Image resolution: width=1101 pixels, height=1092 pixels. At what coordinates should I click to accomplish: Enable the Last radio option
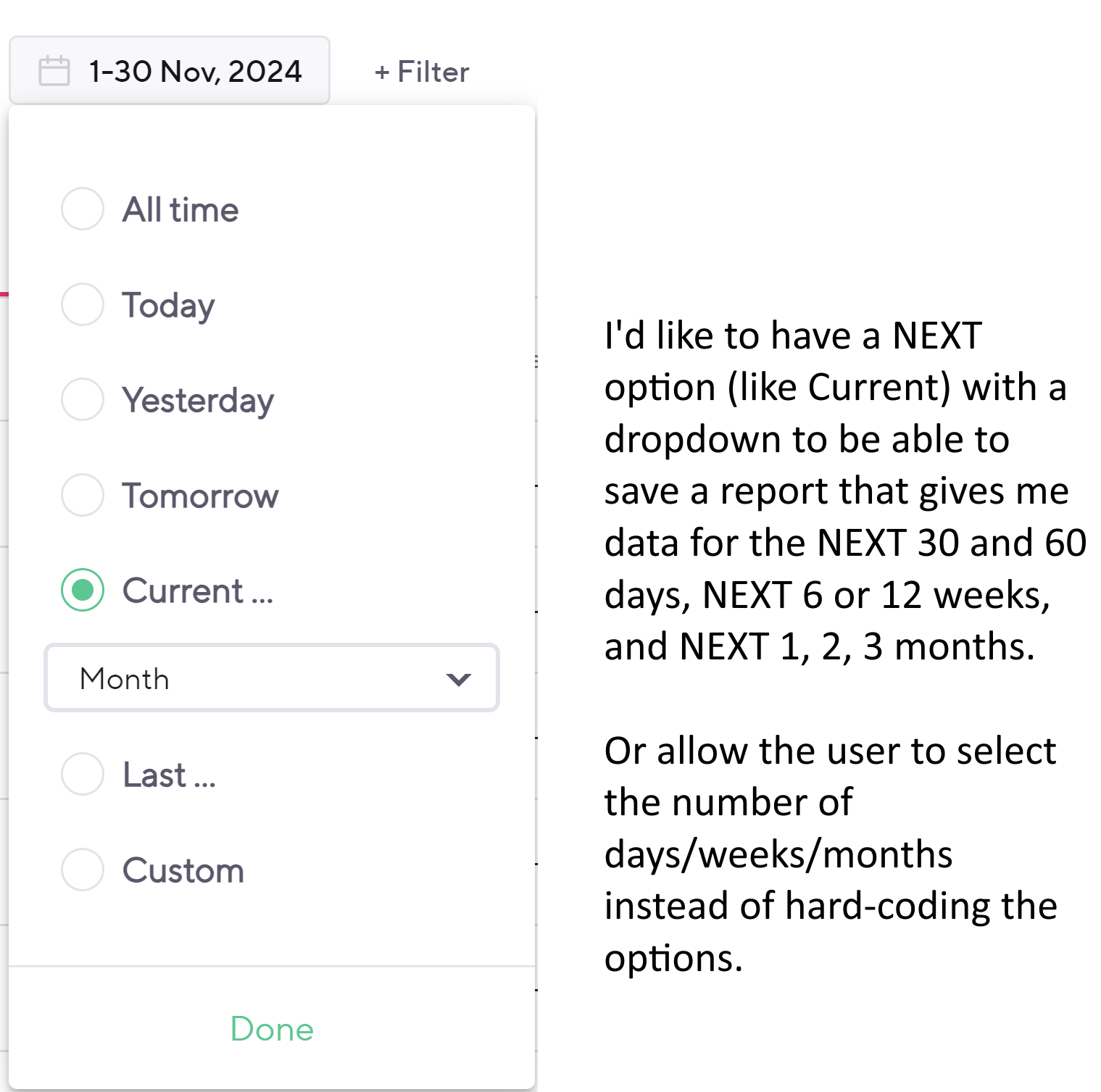83,774
